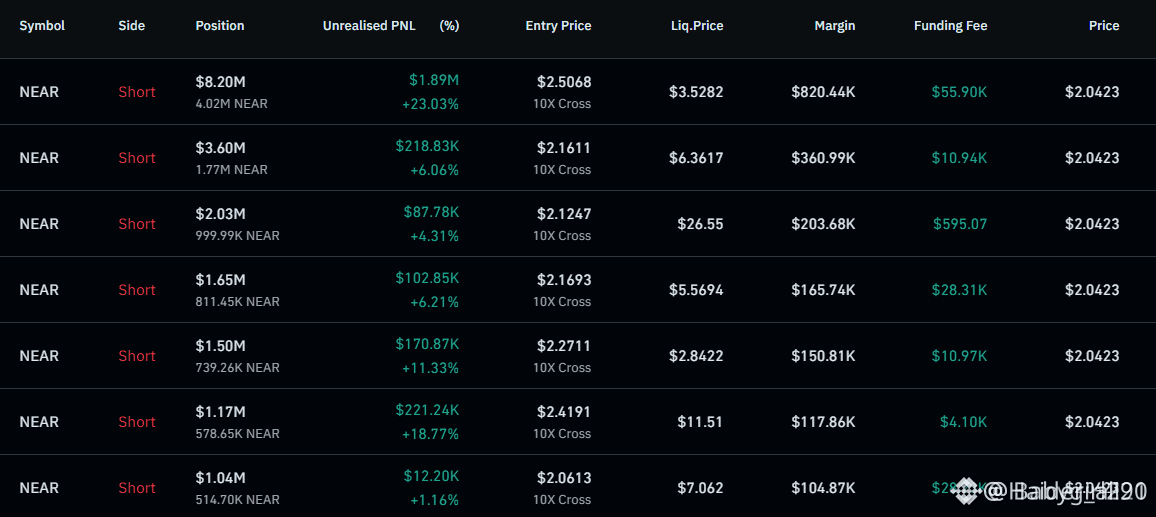The image size is (1156, 517).
Task: Click the $6.3617 liquidation price
Action: [x=696, y=158]
